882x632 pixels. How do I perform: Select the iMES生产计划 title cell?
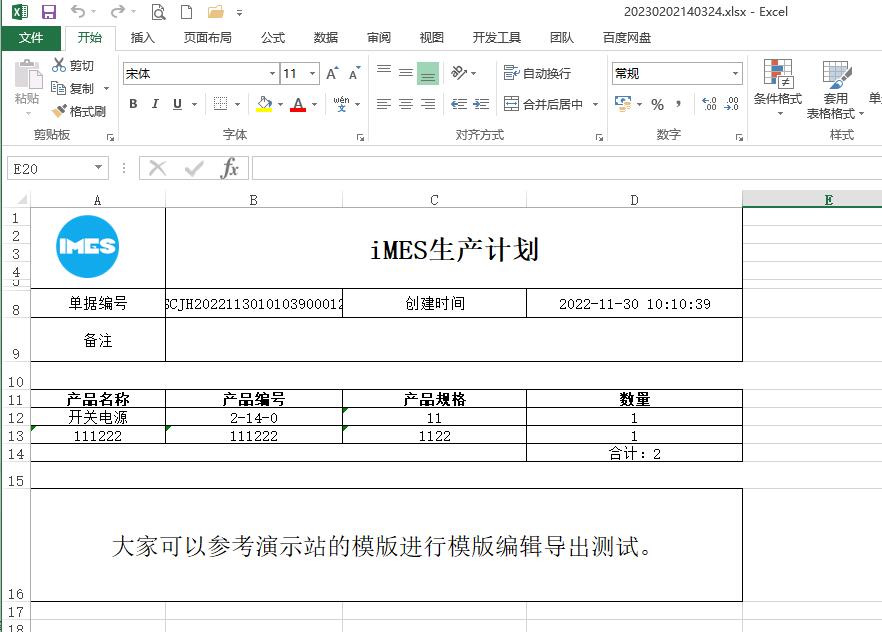[x=454, y=249]
